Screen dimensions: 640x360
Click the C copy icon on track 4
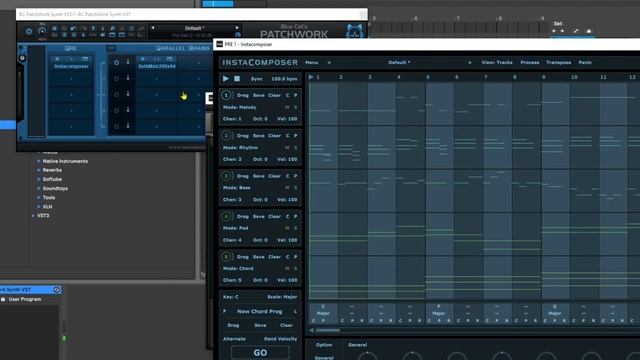point(287,216)
